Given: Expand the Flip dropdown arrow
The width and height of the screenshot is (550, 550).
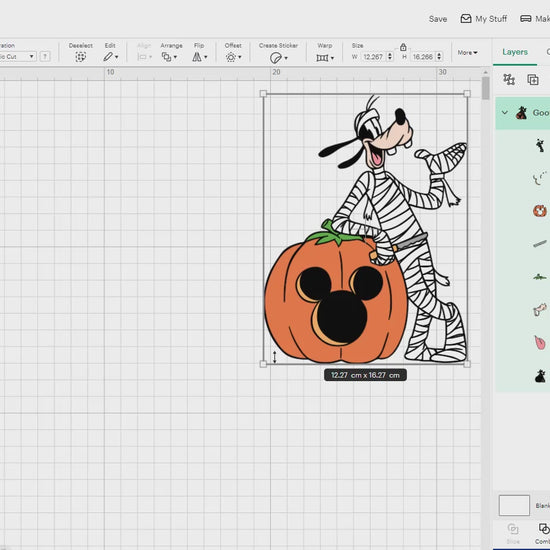Looking at the screenshot, I should (206, 57).
